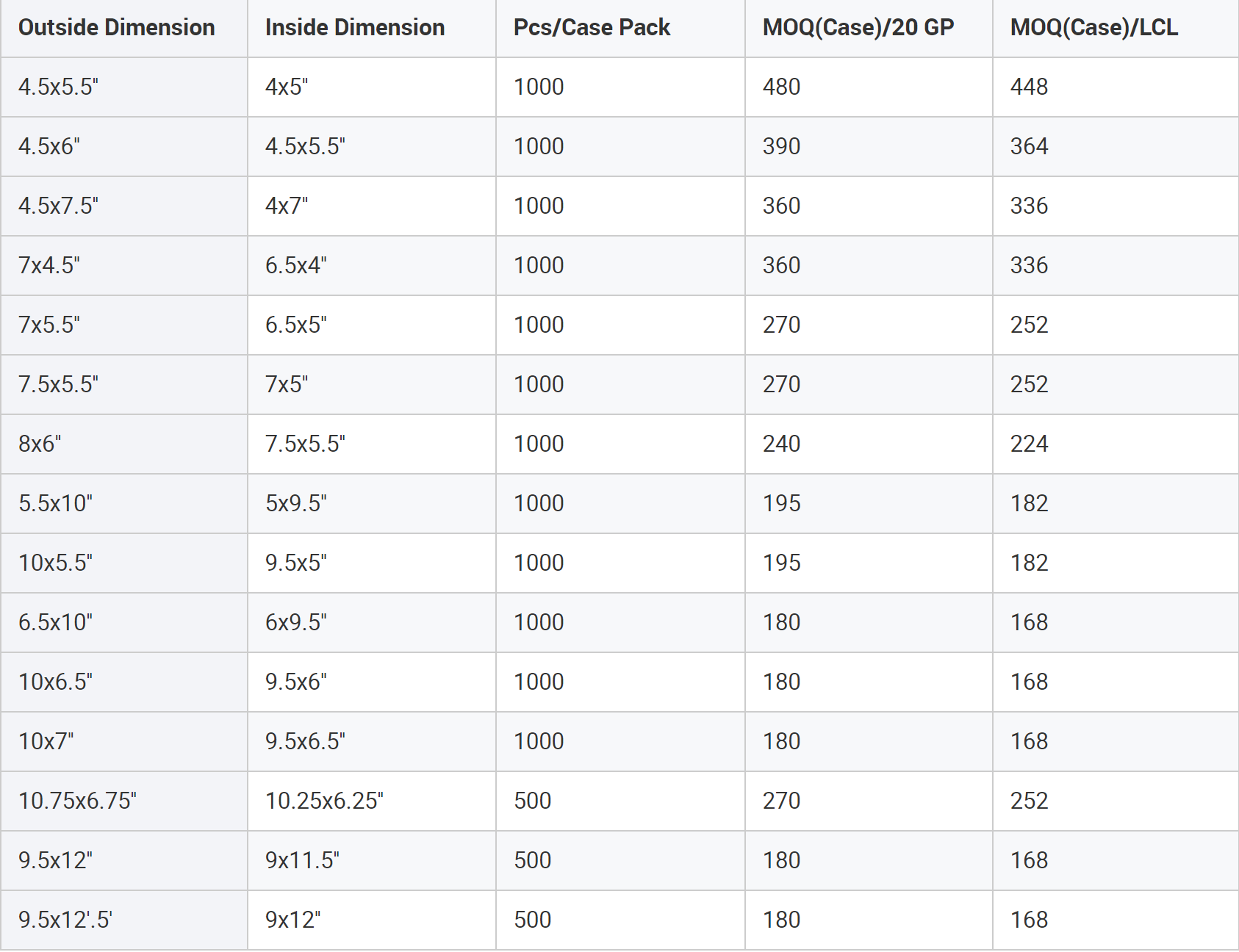Screen dimensions: 1239x952
Task: Click the Inside Dimension column header
Action: 372,28
